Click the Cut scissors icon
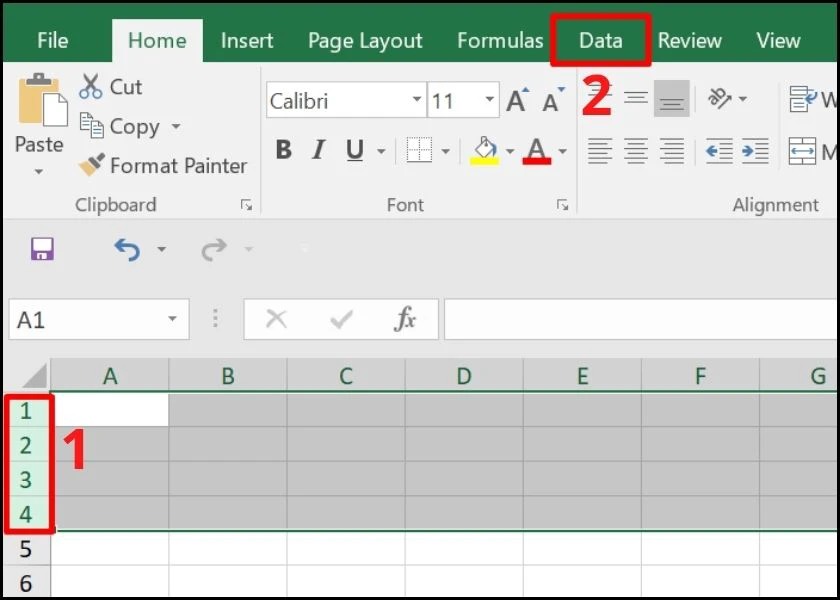 point(91,86)
